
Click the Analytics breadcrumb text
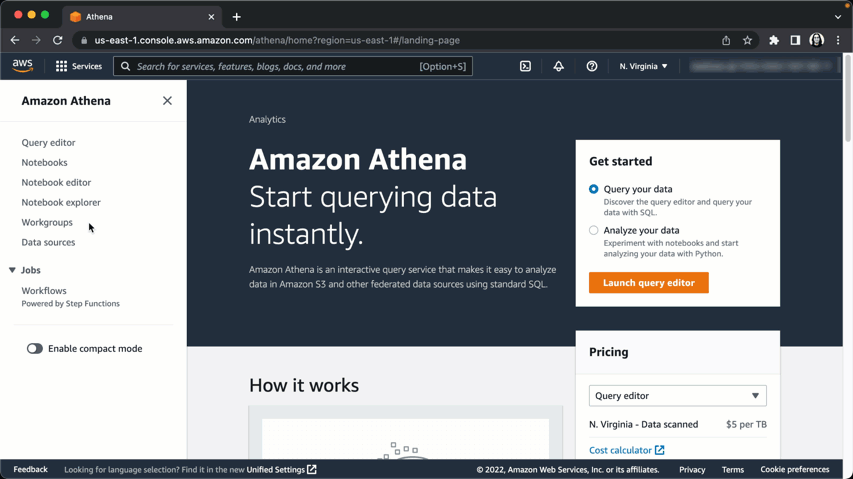coord(267,120)
